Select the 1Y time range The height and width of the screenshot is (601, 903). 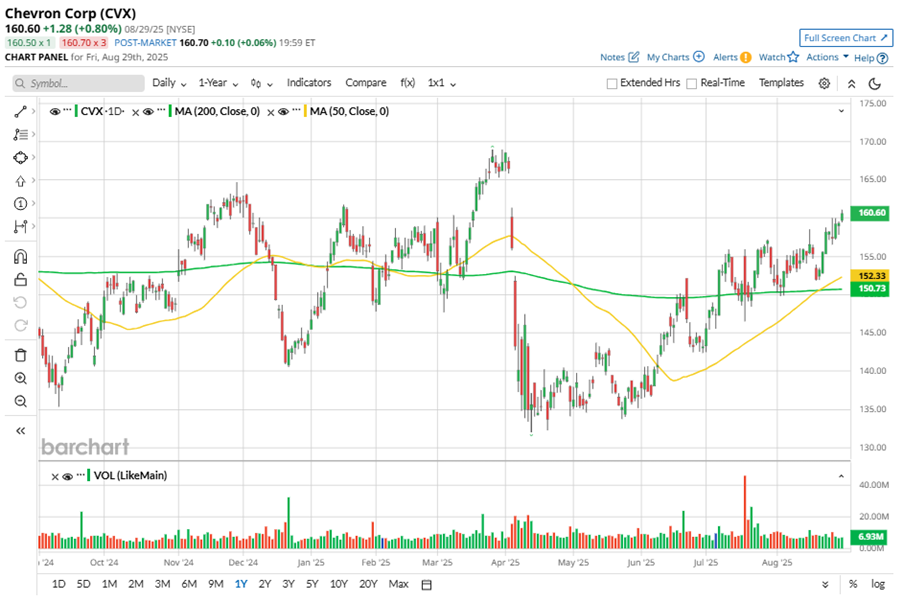pyautogui.click(x=241, y=584)
